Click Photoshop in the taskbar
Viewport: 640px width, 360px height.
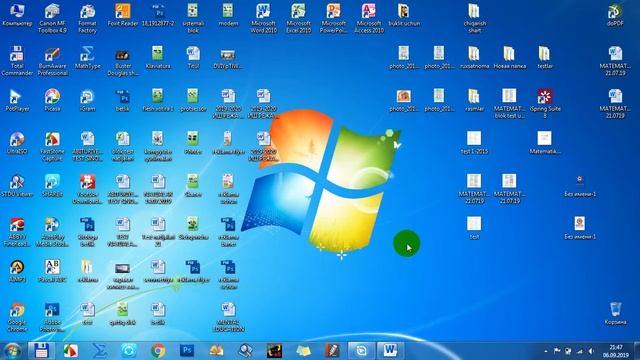(x=187, y=351)
